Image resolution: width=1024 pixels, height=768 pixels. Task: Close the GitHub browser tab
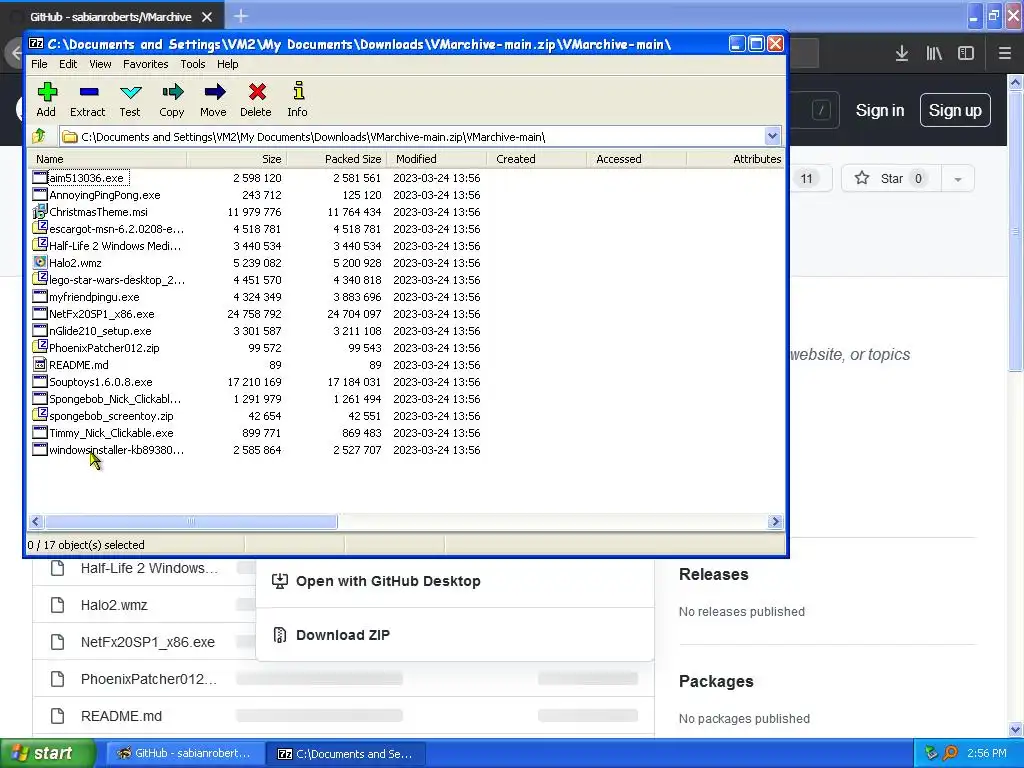207,17
